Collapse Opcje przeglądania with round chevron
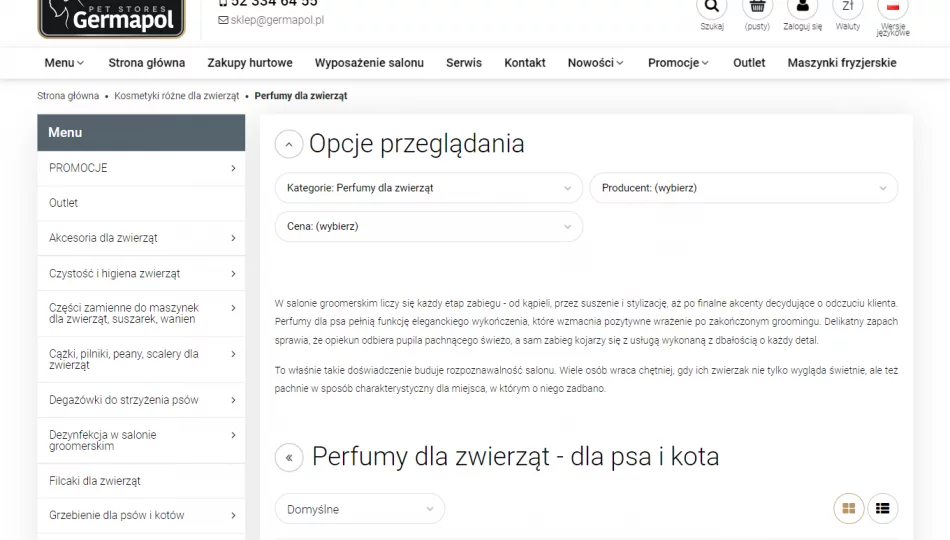Viewport: 950px width, 540px height. click(289, 144)
